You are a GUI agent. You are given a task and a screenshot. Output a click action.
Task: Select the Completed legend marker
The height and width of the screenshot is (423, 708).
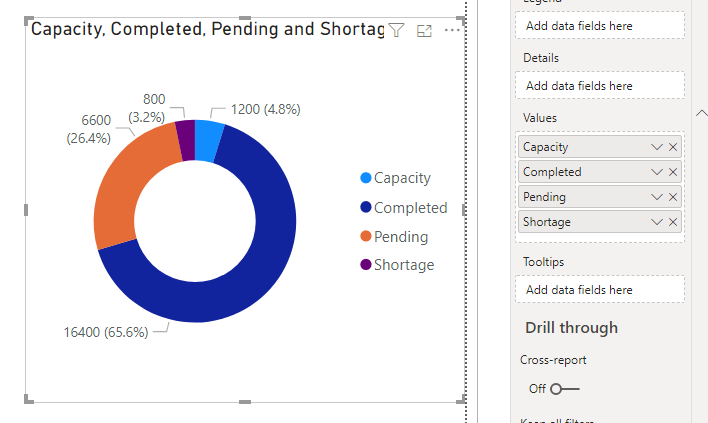pos(366,207)
